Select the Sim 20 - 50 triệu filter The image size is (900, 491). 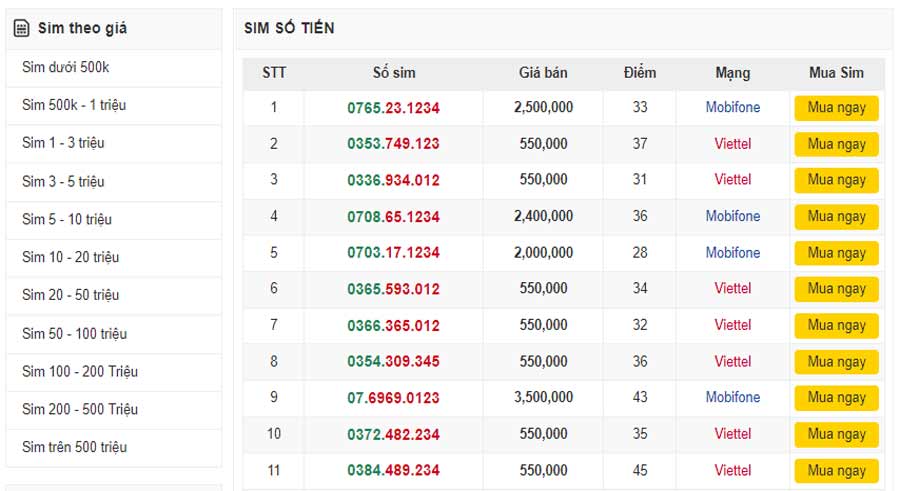[70, 295]
